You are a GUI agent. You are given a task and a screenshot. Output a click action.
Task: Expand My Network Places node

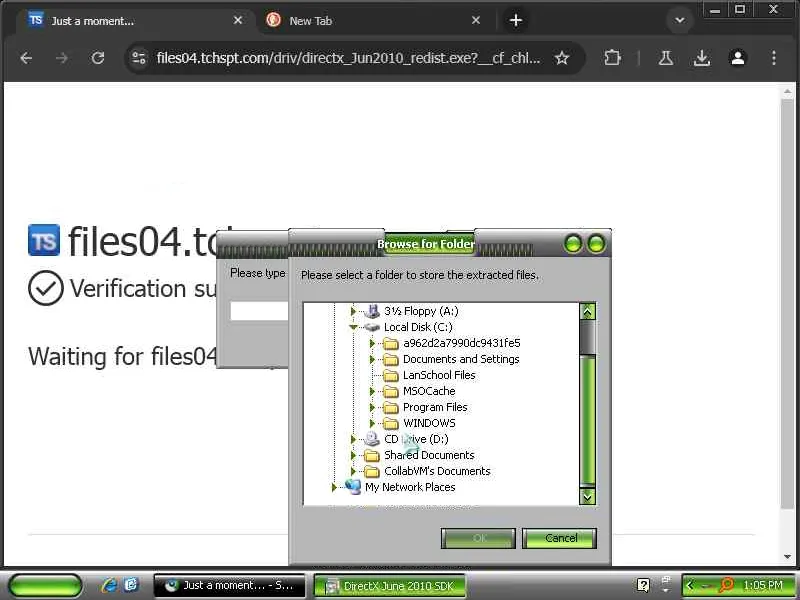pyautogui.click(x=334, y=487)
